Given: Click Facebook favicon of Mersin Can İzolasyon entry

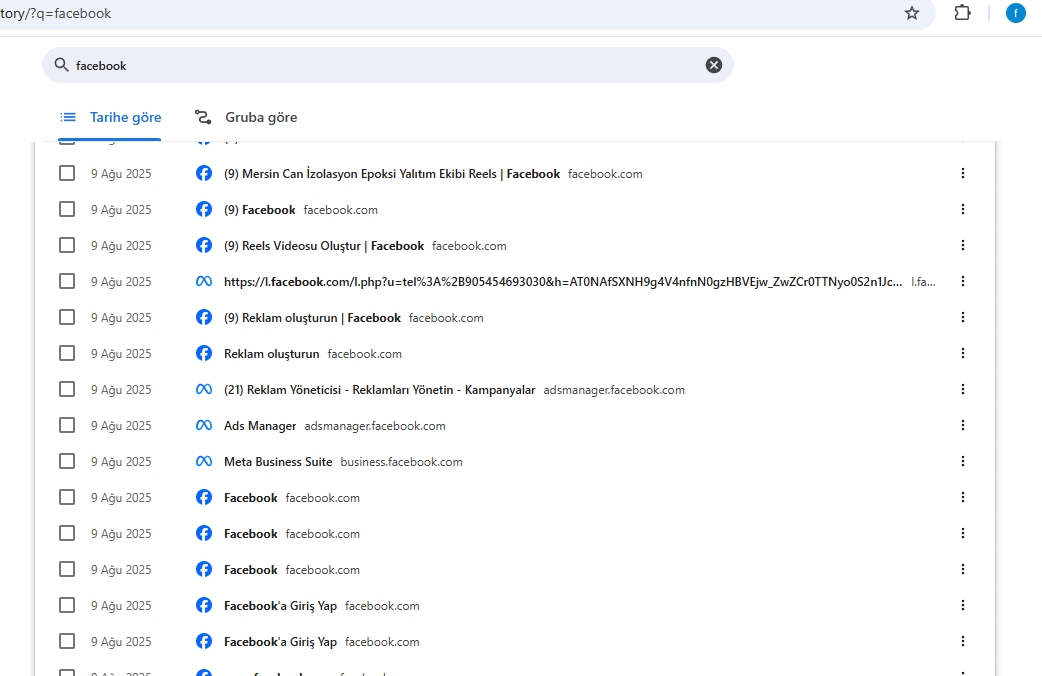Looking at the screenshot, I should [204, 173].
